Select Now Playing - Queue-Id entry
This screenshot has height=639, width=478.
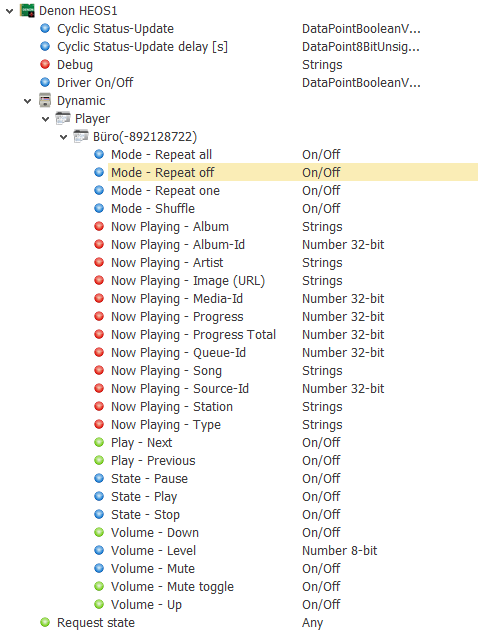coord(178,353)
